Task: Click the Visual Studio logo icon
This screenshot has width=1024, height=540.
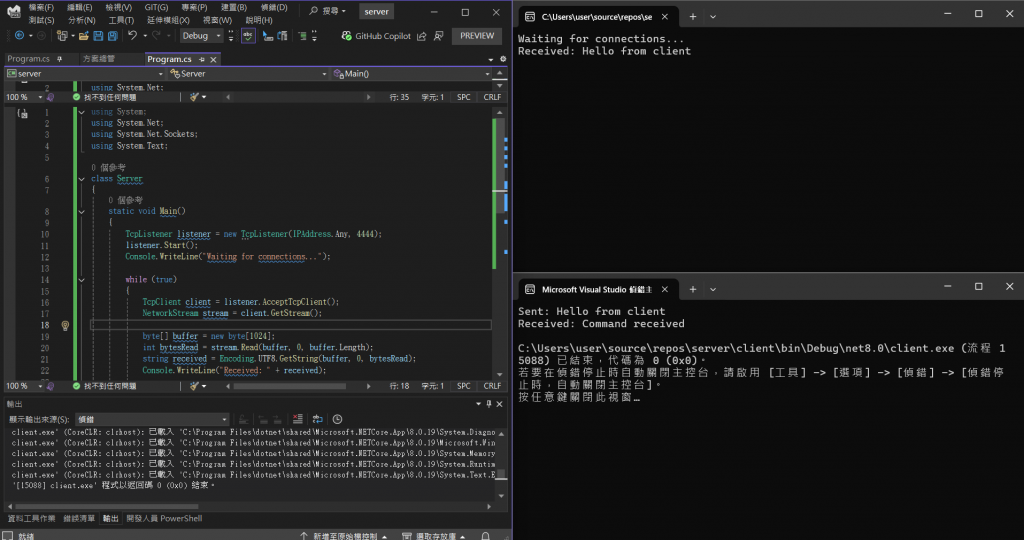Action: point(14,11)
